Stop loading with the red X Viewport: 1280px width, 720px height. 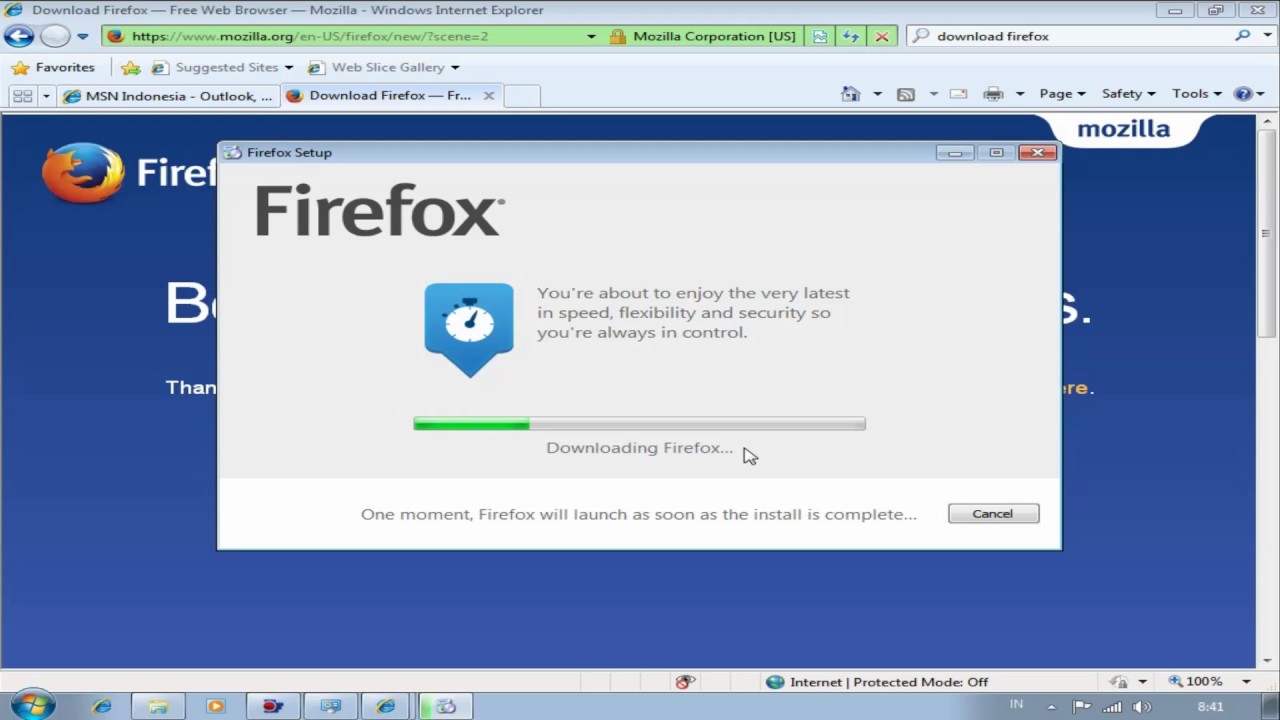tap(882, 36)
